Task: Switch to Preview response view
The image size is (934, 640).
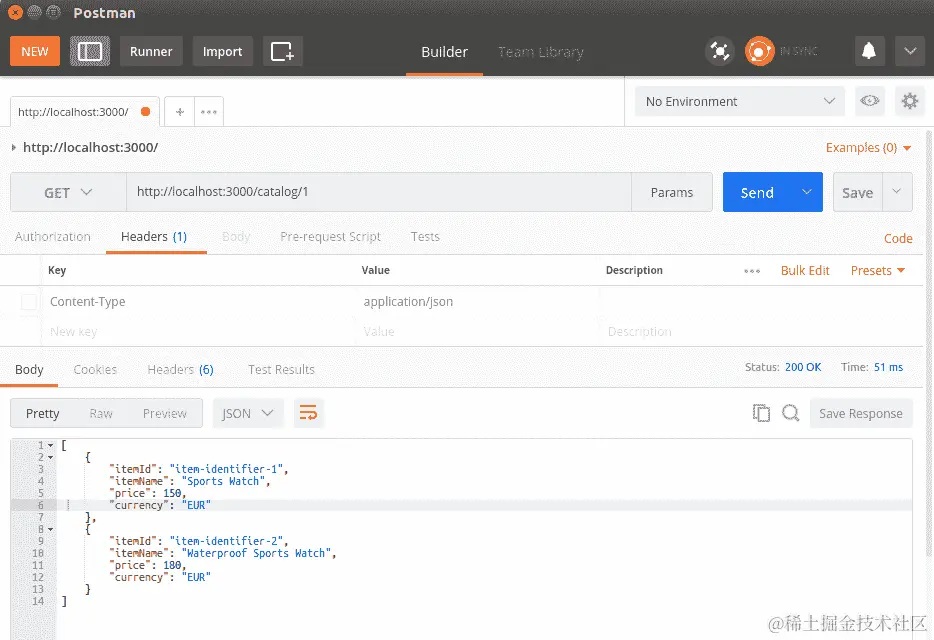Action: pyautogui.click(x=164, y=413)
